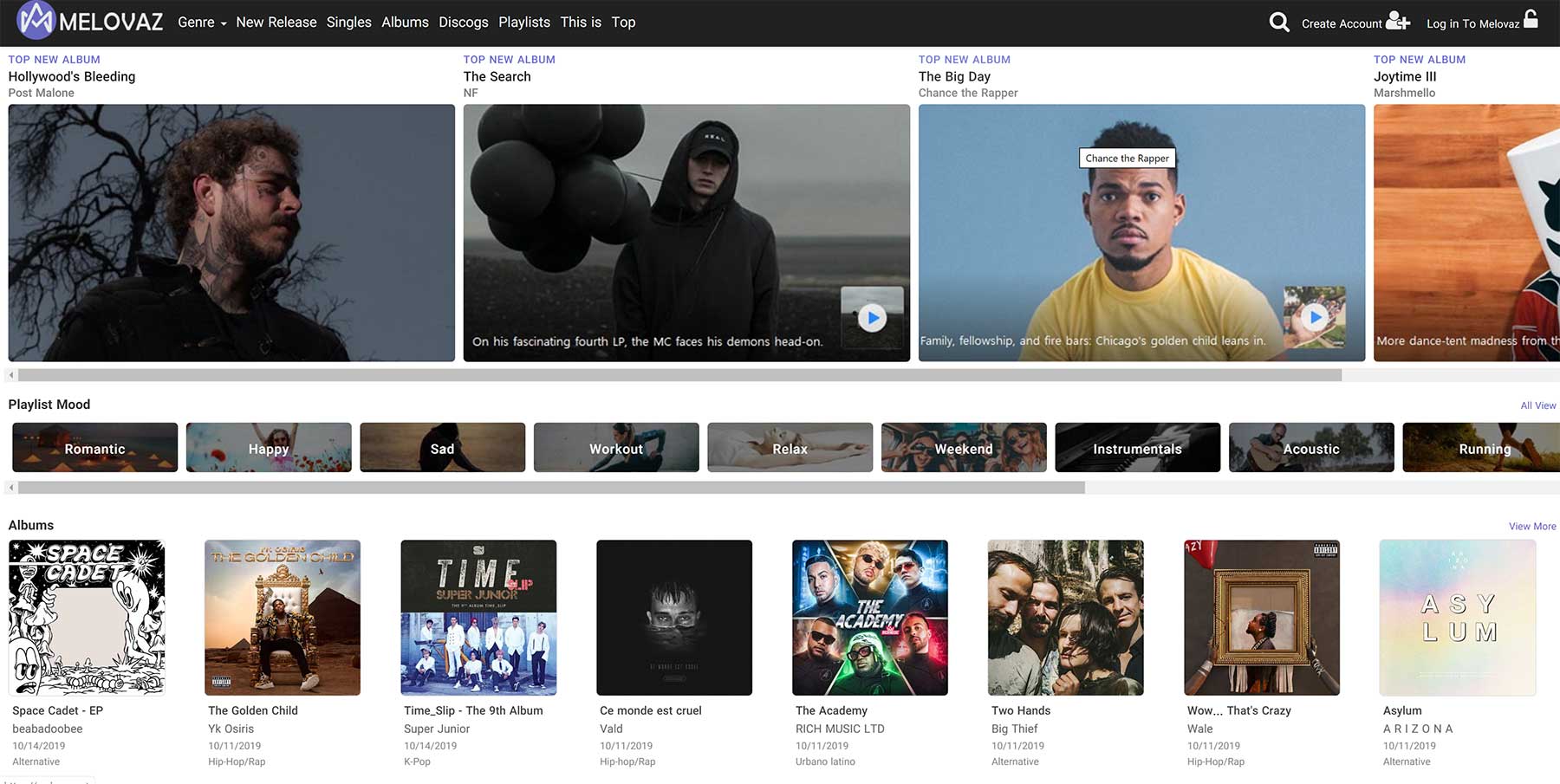Click View More link for Albums
1560x784 pixels.
click(x=1531, y=527)
